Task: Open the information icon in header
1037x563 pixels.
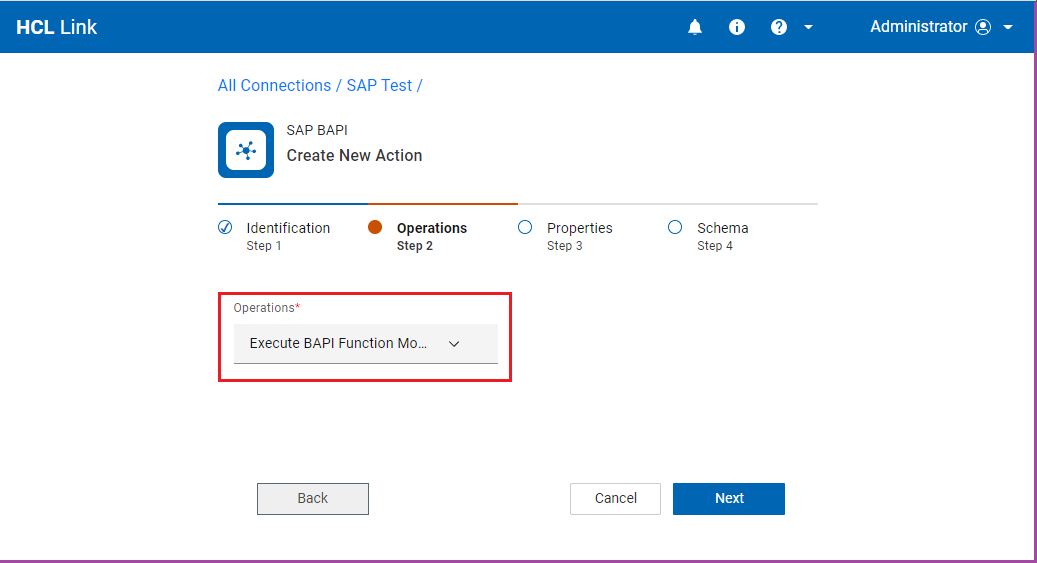Action: (737, 27)
